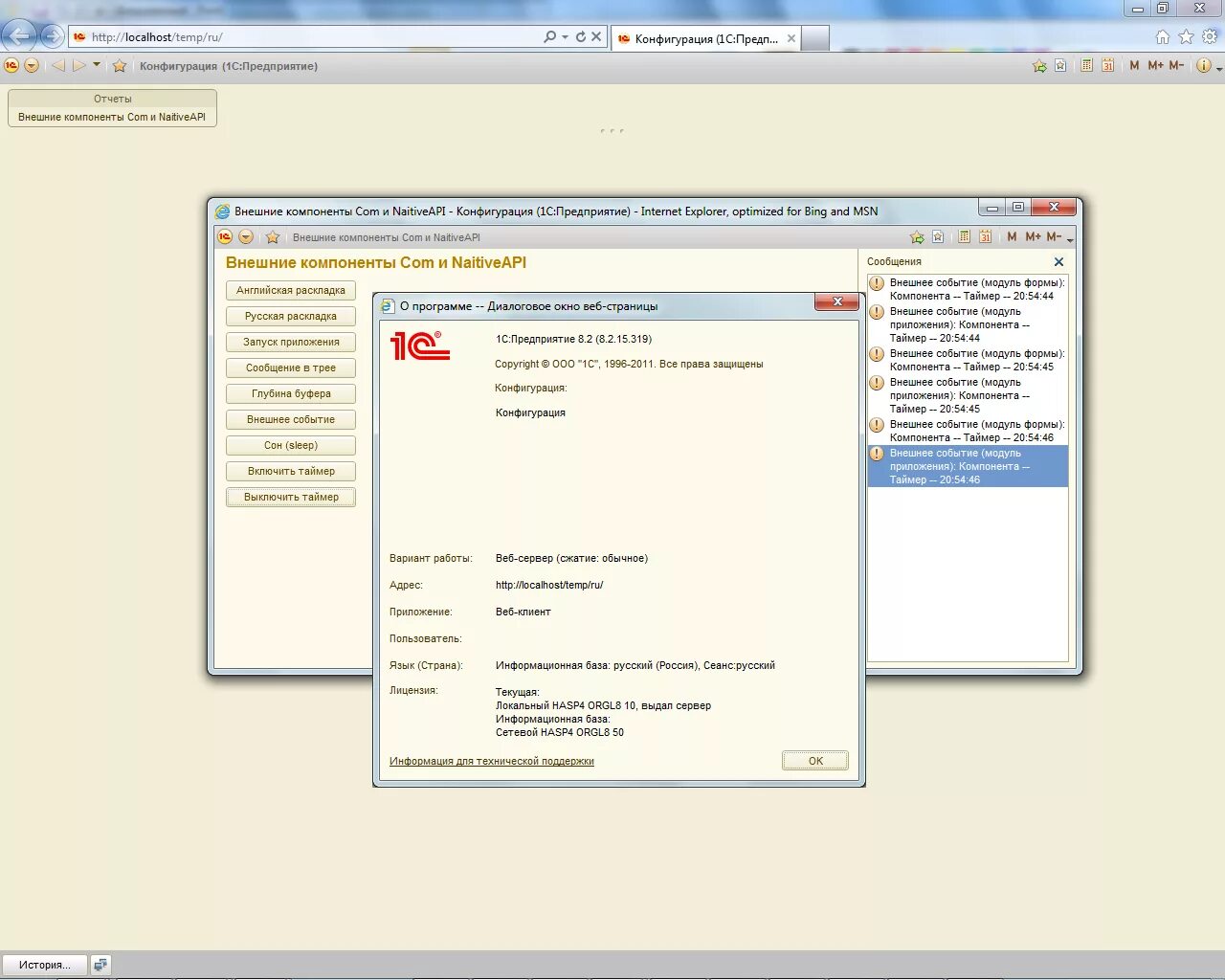
Task: Add to favorites in the popup window toolbar
Action: pyautogui.click(x=917, y=237)
